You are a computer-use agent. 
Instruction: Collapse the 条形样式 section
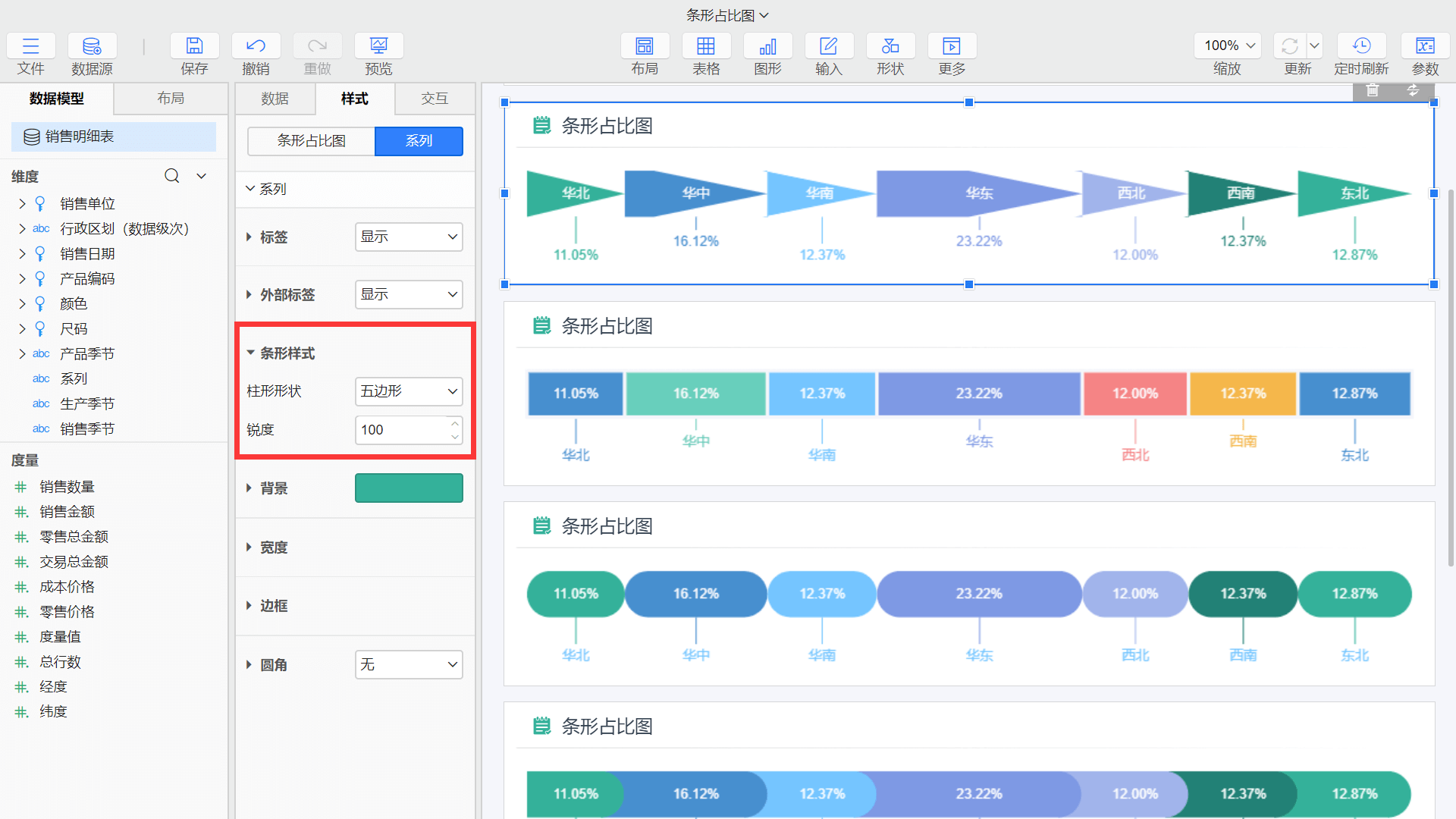point(251,353)
